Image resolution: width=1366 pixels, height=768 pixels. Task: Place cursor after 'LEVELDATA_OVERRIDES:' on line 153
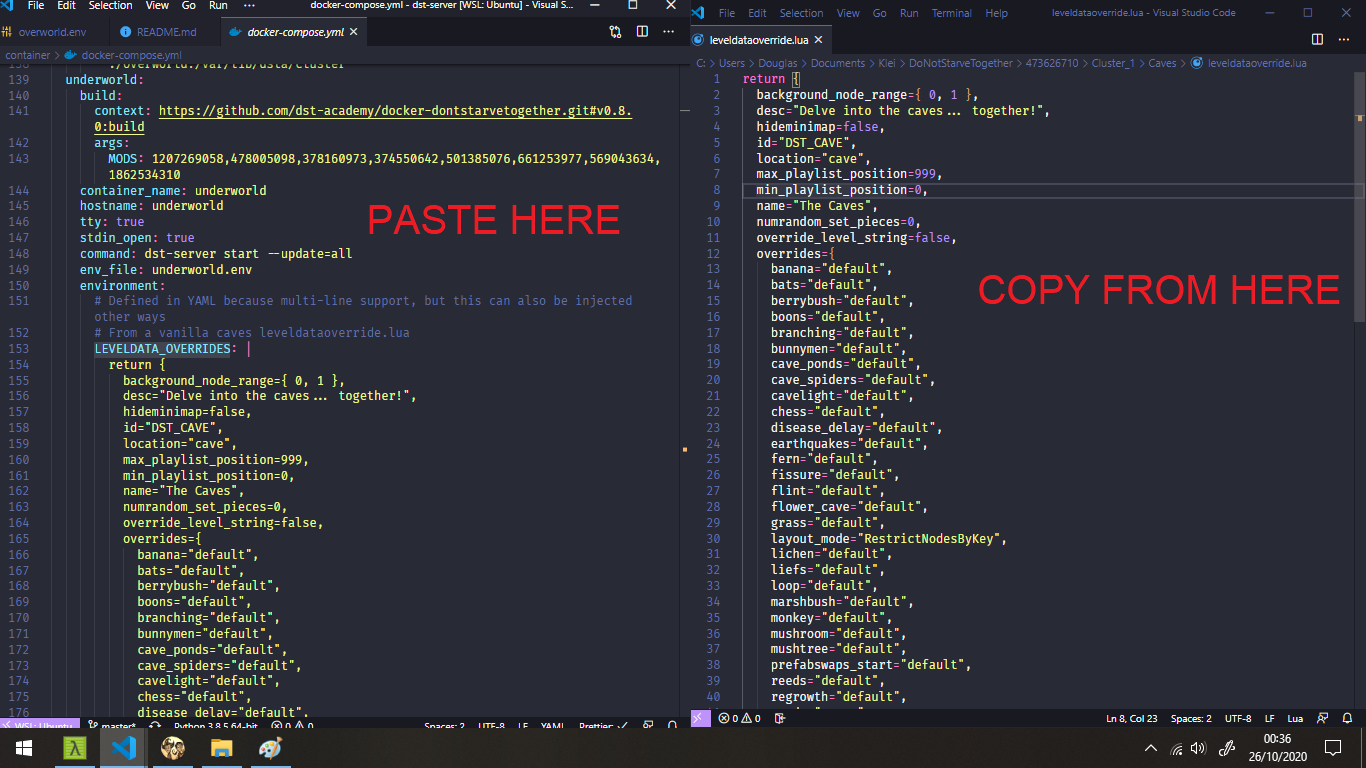click(240, 349)
